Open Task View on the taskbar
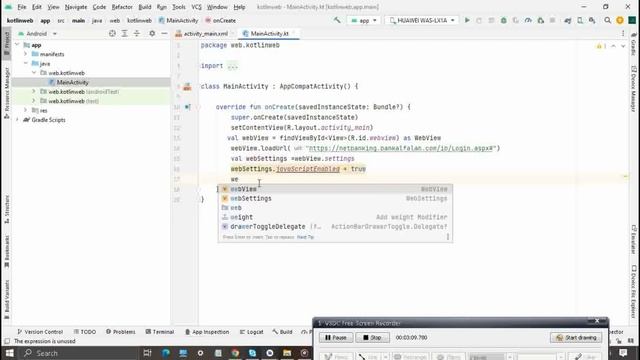This screenshot has height=360, width=640. (147, 353)
